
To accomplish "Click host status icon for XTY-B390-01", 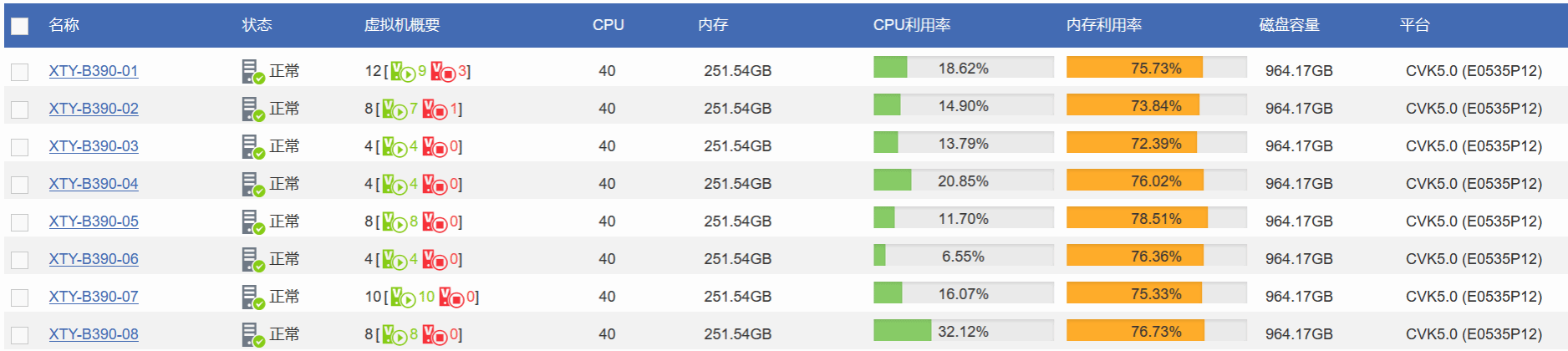I will pyautogui.click(x=252, y=72).
